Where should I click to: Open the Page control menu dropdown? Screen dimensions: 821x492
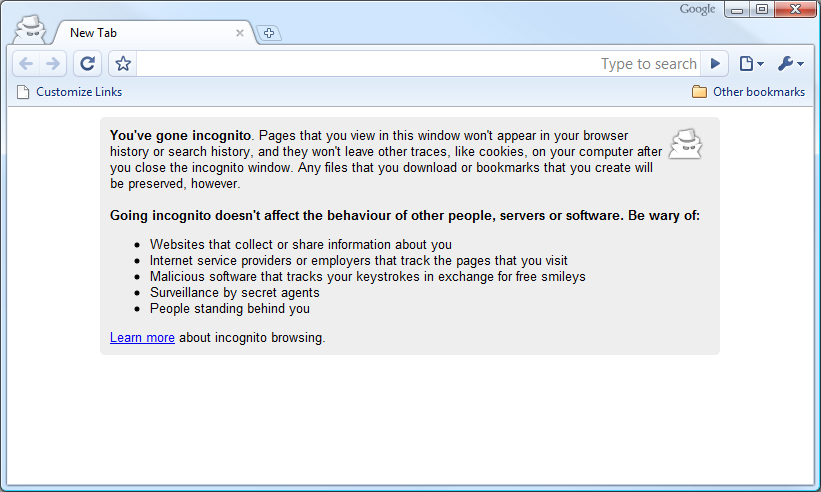(750, 64)
